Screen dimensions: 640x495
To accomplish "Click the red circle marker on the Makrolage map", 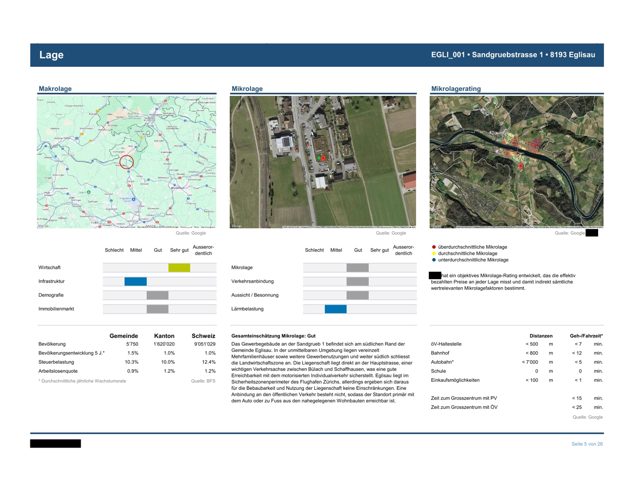I will pos(127,162).
